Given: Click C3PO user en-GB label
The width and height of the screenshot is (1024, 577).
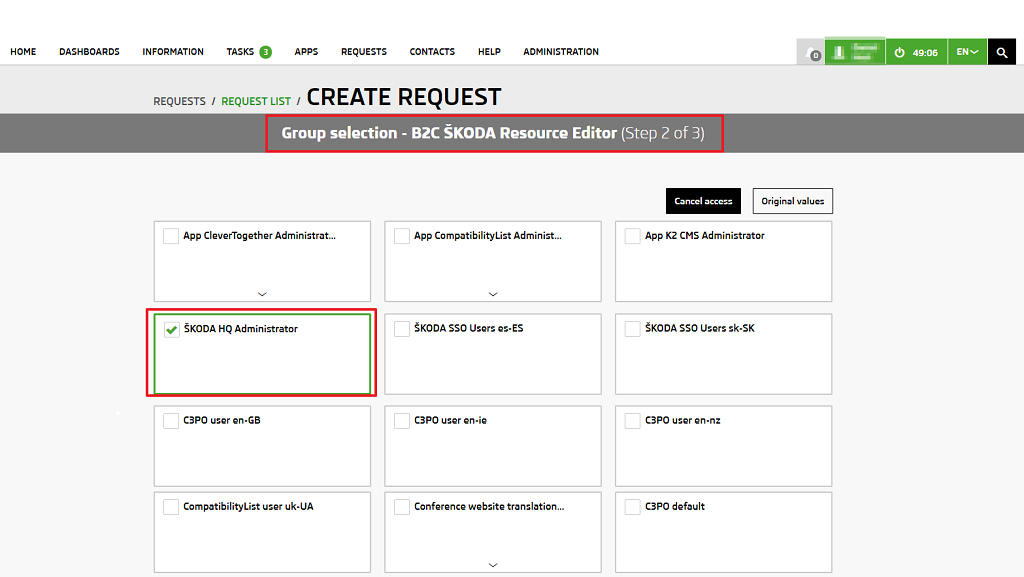Looking at the screenshot, I should click(222, 420).
